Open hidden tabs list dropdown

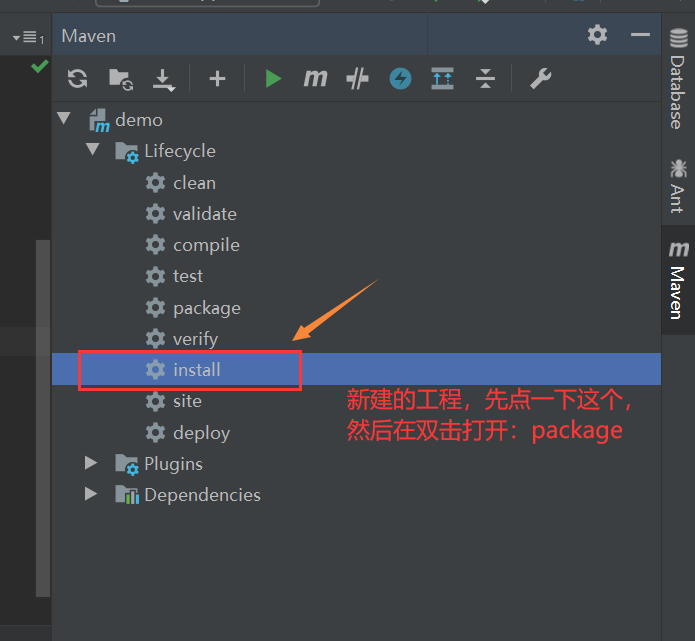(x=29, y=37)
